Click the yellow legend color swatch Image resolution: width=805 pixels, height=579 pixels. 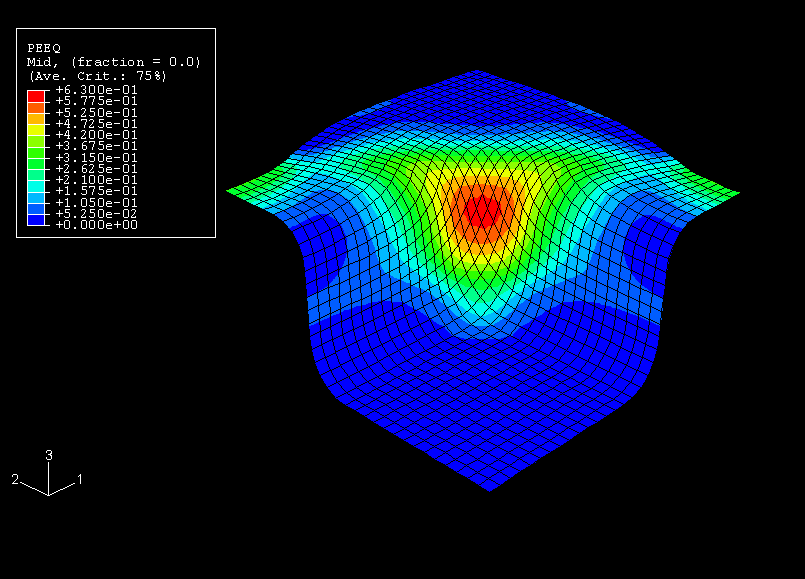(36, 130)
